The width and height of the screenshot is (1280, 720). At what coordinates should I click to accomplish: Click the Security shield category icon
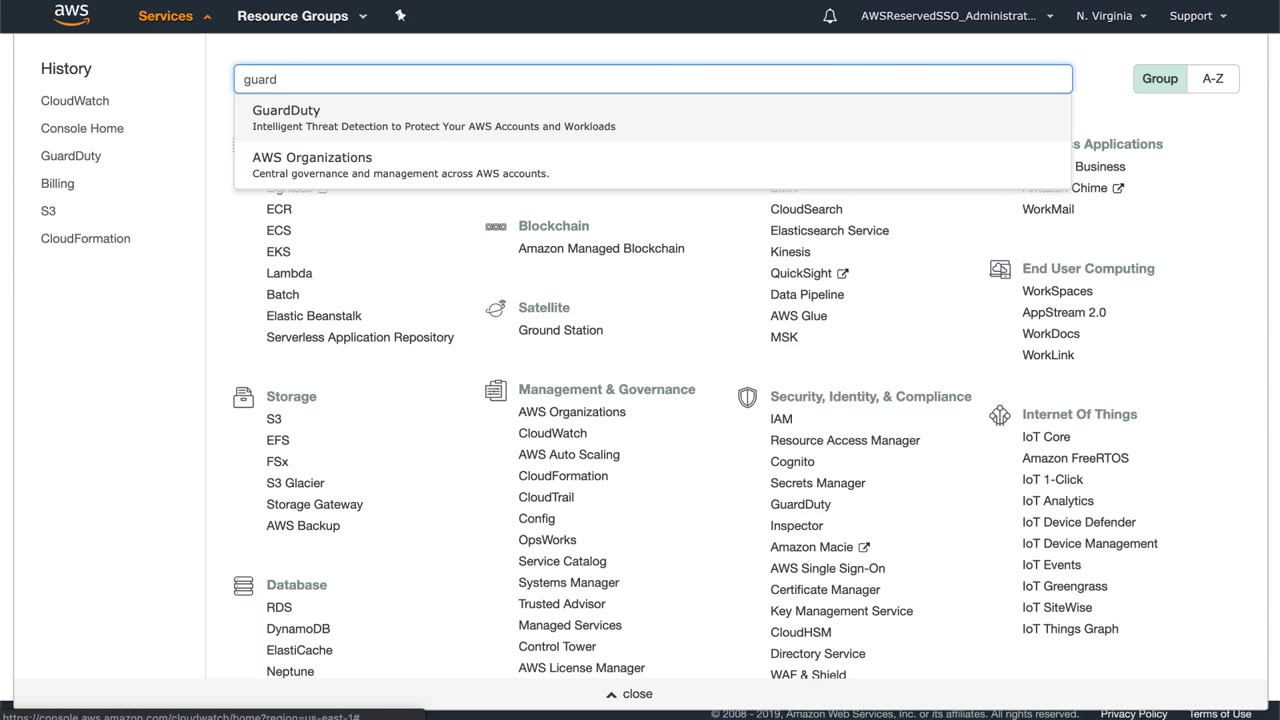click(747, 397)
